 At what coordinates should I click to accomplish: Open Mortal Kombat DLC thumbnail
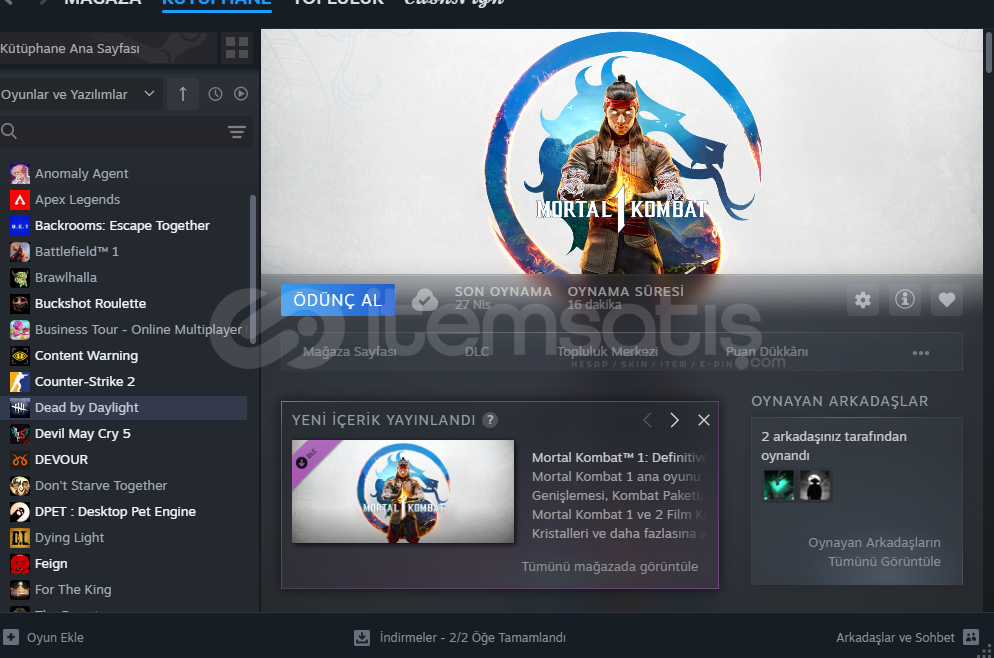403,491
